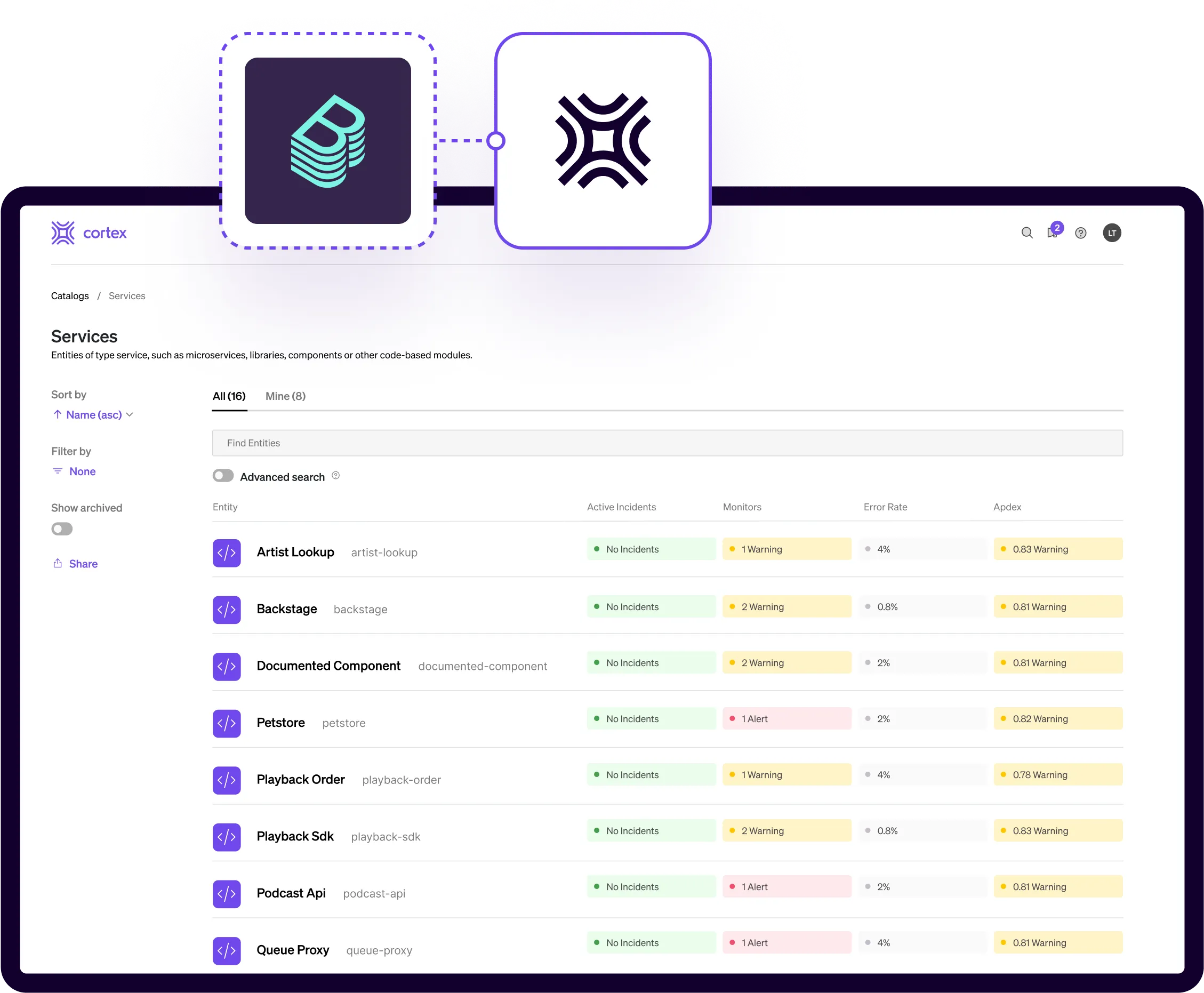Click the Error Rate column header

tap(885, 507)
